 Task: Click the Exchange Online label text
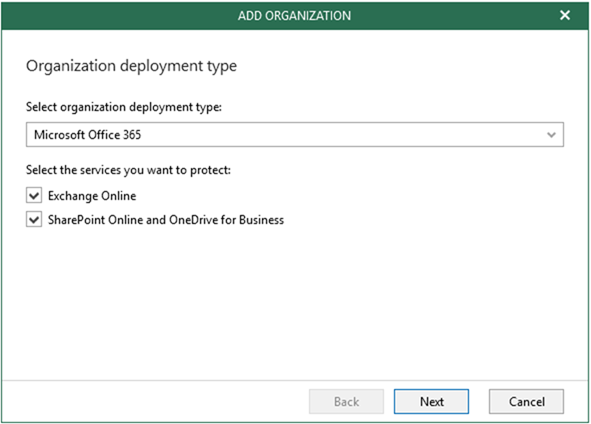pyautogui.click(x=92, y=196)
